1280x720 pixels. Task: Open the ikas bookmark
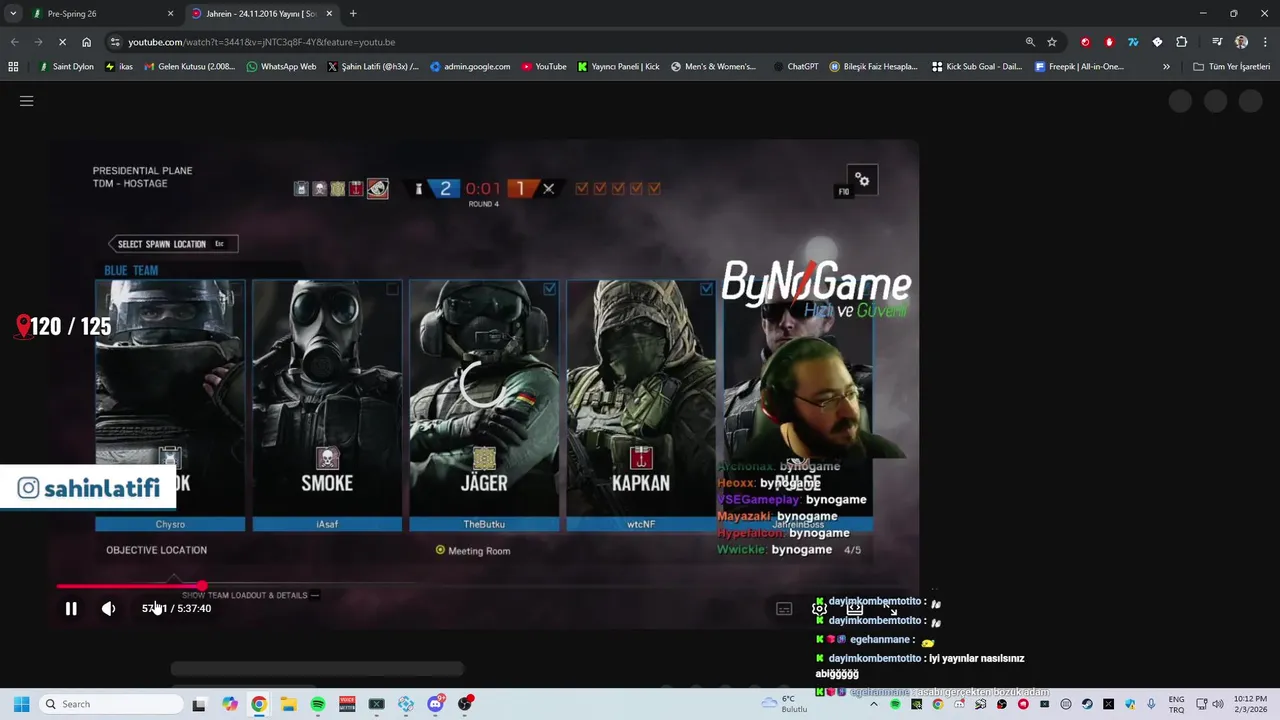point(119,67)
